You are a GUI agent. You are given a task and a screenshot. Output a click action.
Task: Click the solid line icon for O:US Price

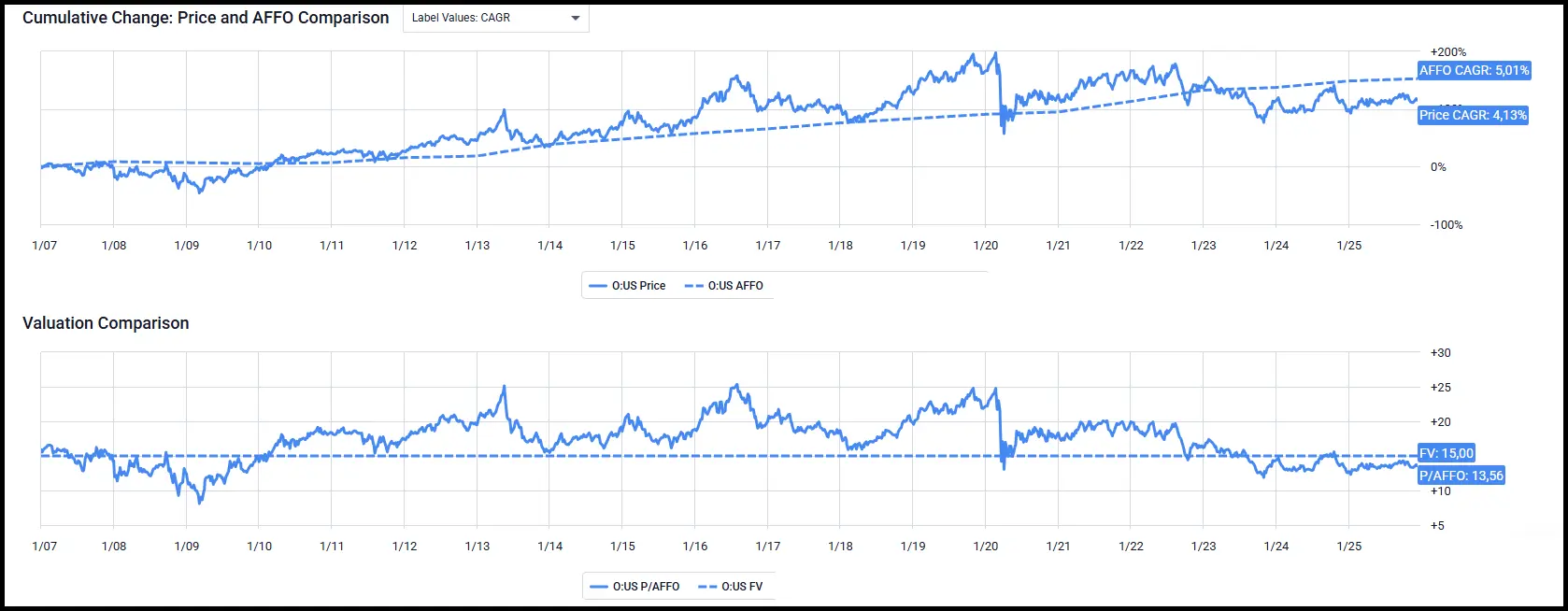pos(598,286)
